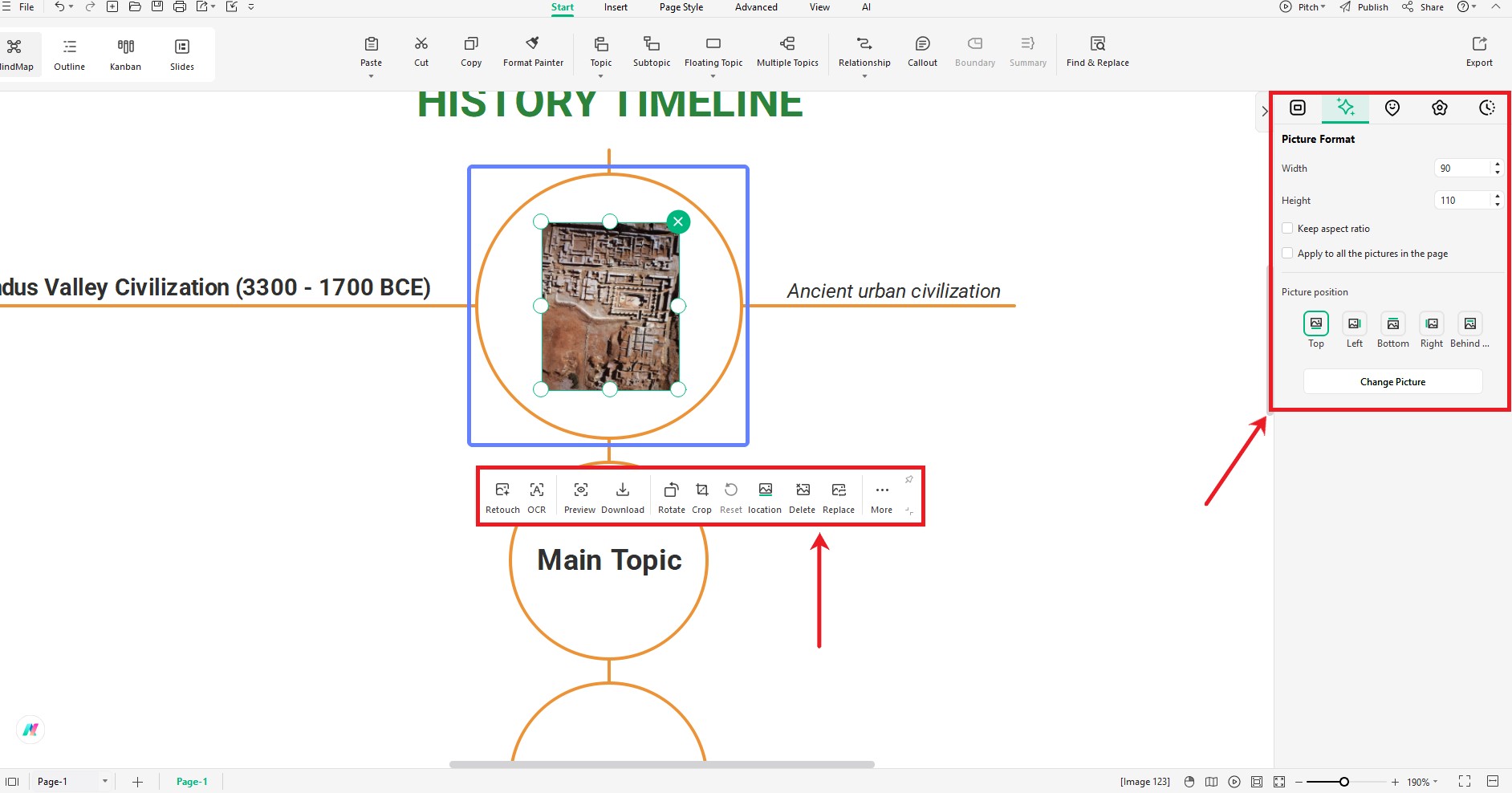Click the redo arrow
The height and width of the screenshot is (793, 1512).
[x=90, y=6]
